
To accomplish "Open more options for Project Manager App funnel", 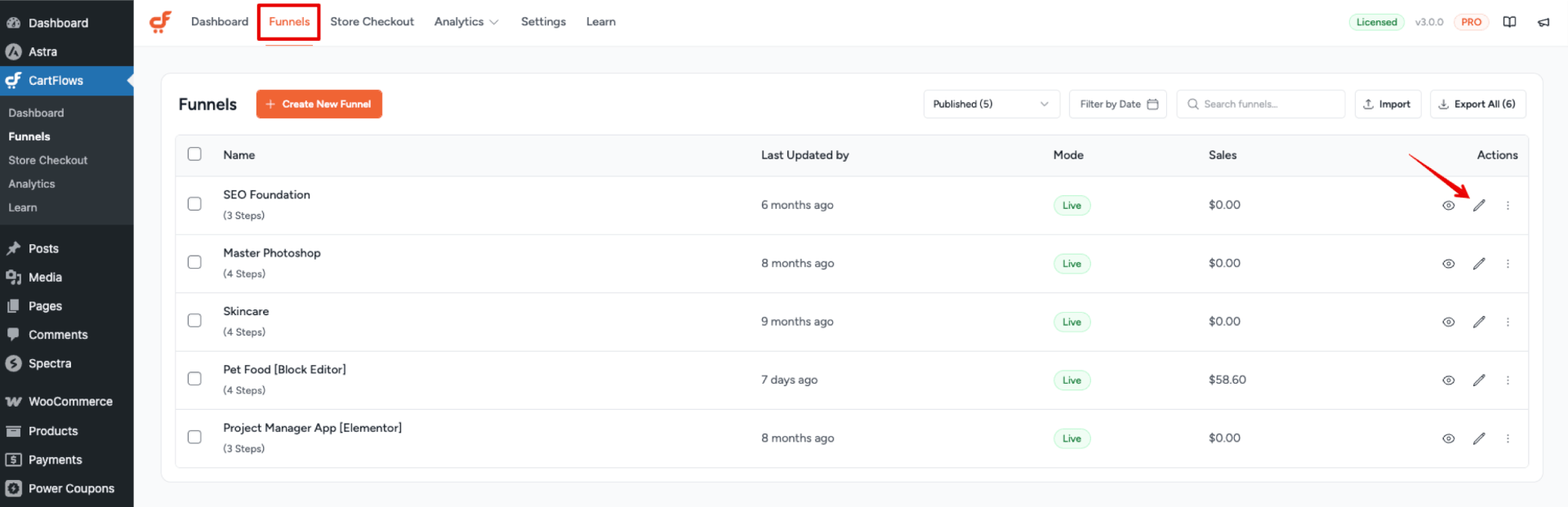I will click(1508, 438).
